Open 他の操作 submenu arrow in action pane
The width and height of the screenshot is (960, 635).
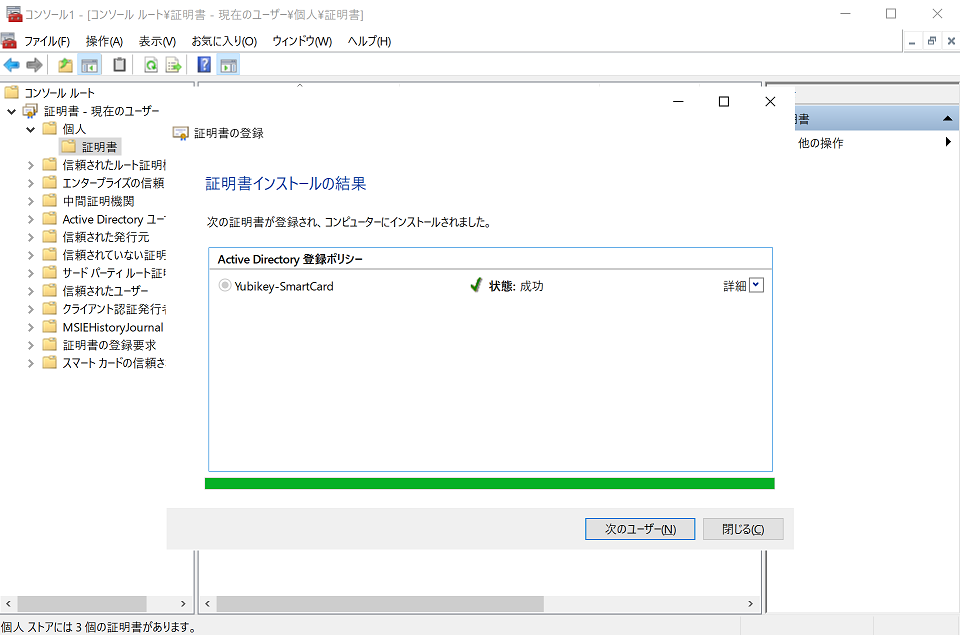point(947,143)
